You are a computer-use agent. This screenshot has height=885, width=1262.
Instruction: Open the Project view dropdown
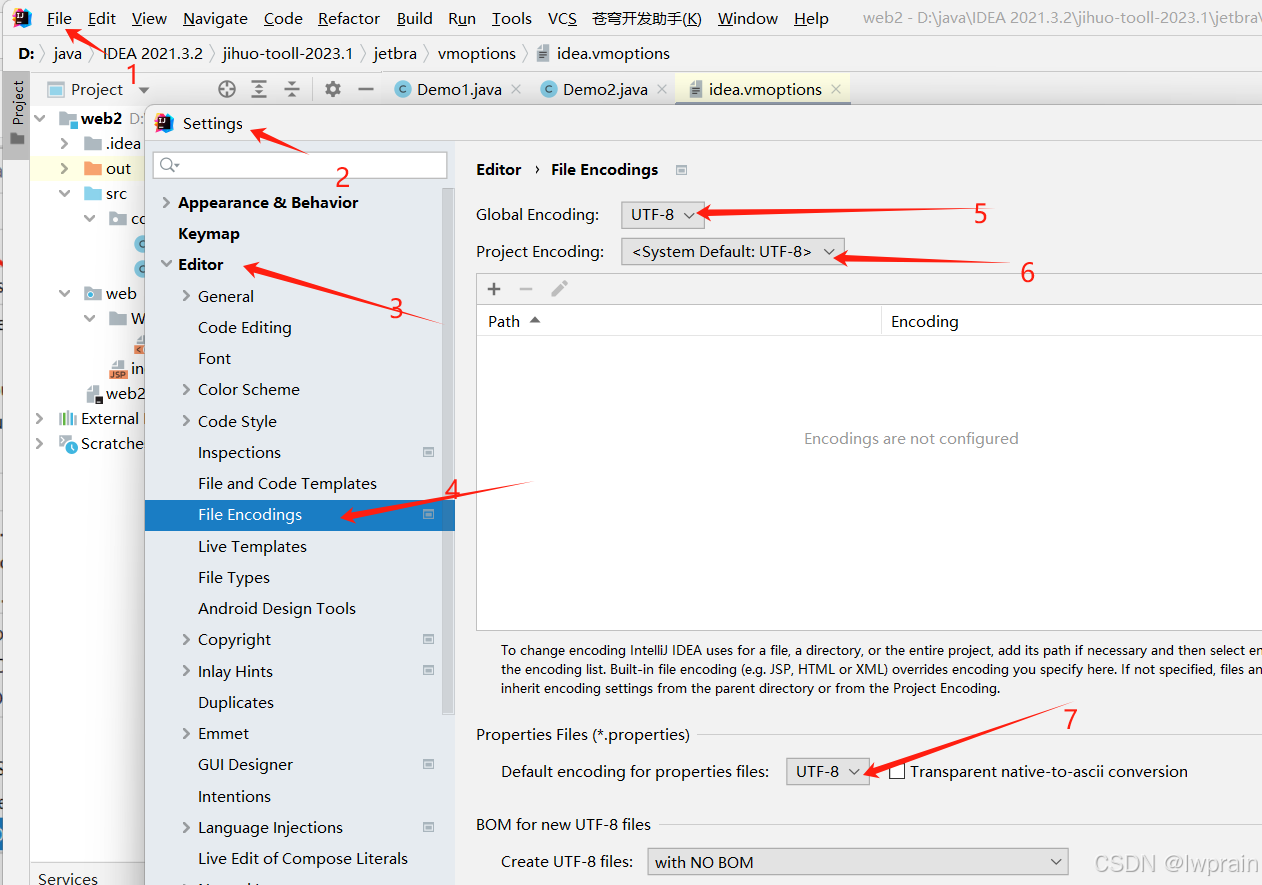click(144, 90)
